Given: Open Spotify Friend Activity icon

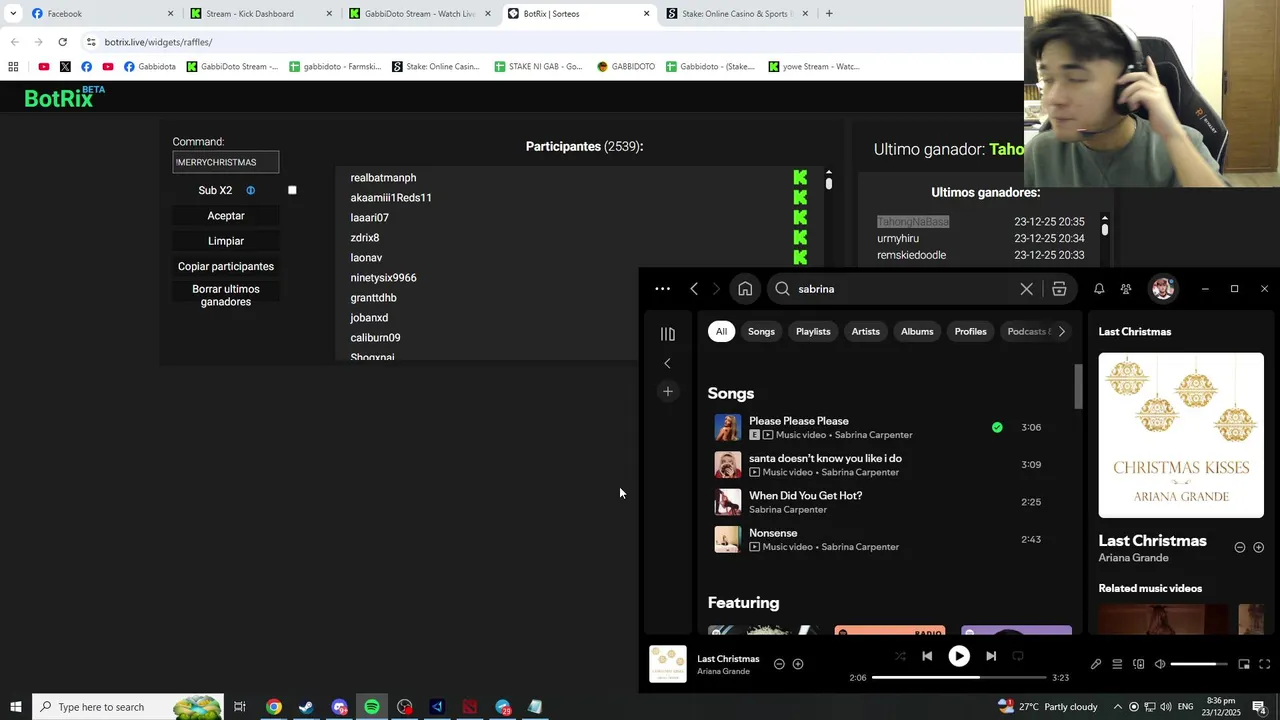Looking at the screenshot, I should point(1126,289).
